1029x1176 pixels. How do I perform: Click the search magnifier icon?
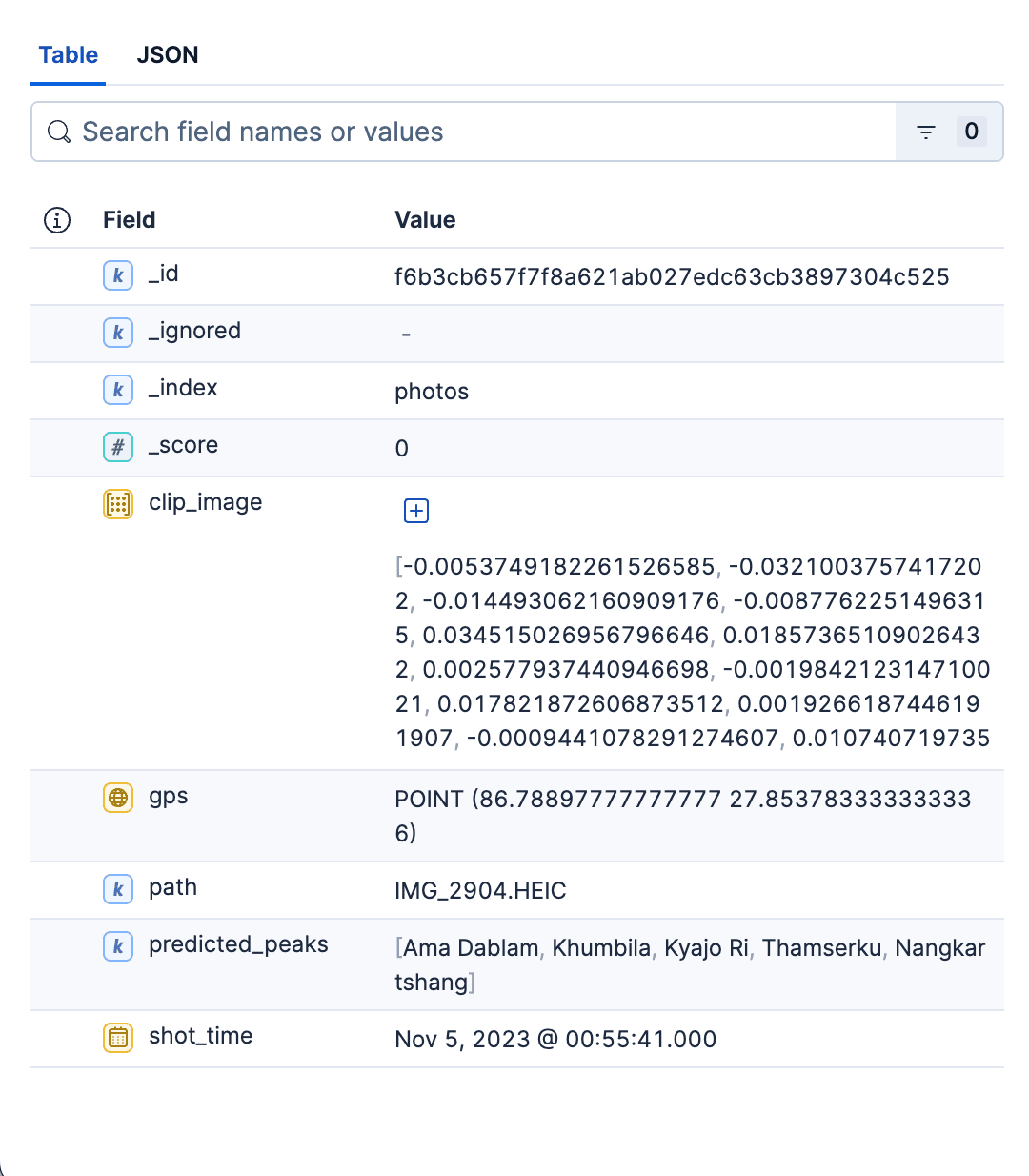pyautogui.click(x=58, y=132)
